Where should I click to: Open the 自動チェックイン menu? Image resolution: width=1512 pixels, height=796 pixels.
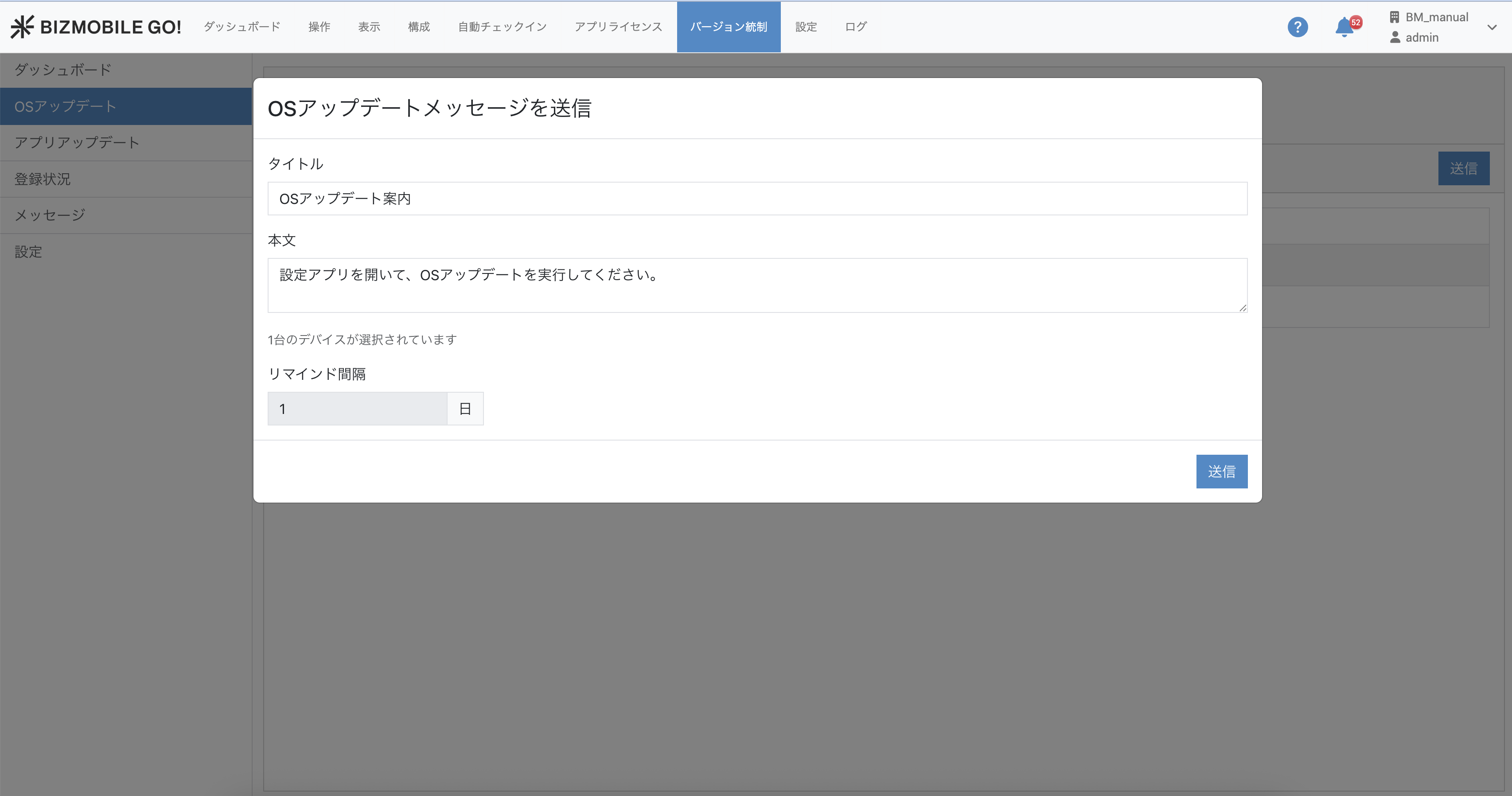pos(502,27)
